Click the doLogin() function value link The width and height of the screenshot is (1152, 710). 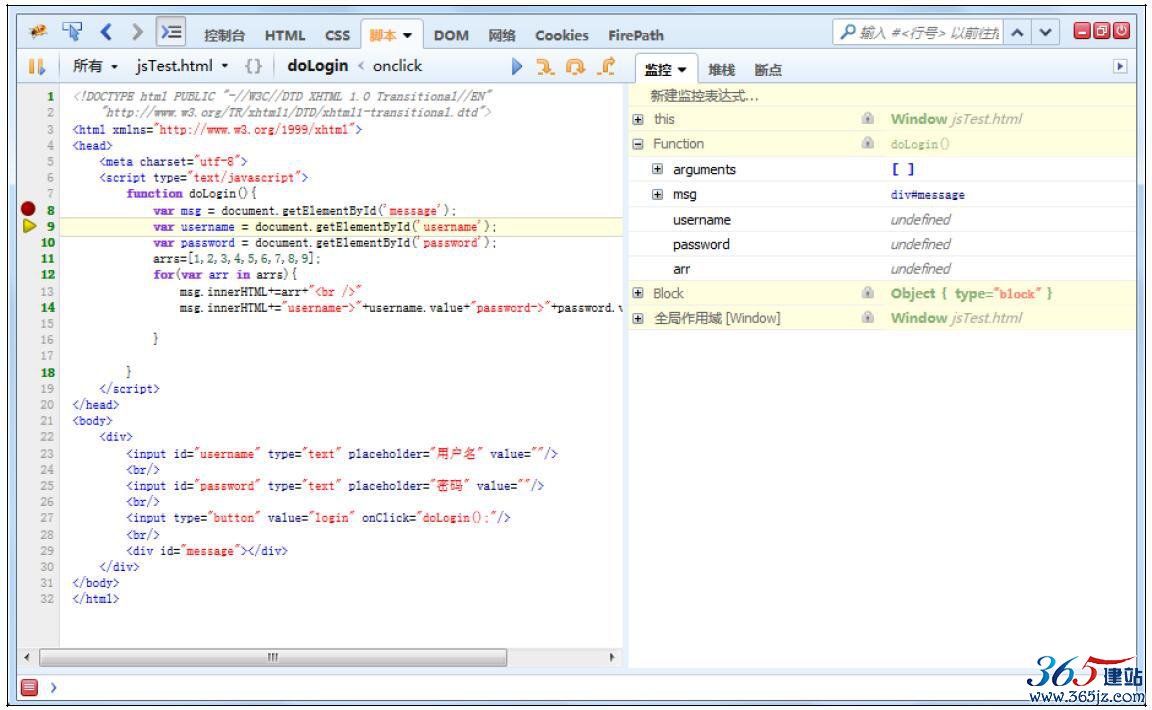[920, 144]
